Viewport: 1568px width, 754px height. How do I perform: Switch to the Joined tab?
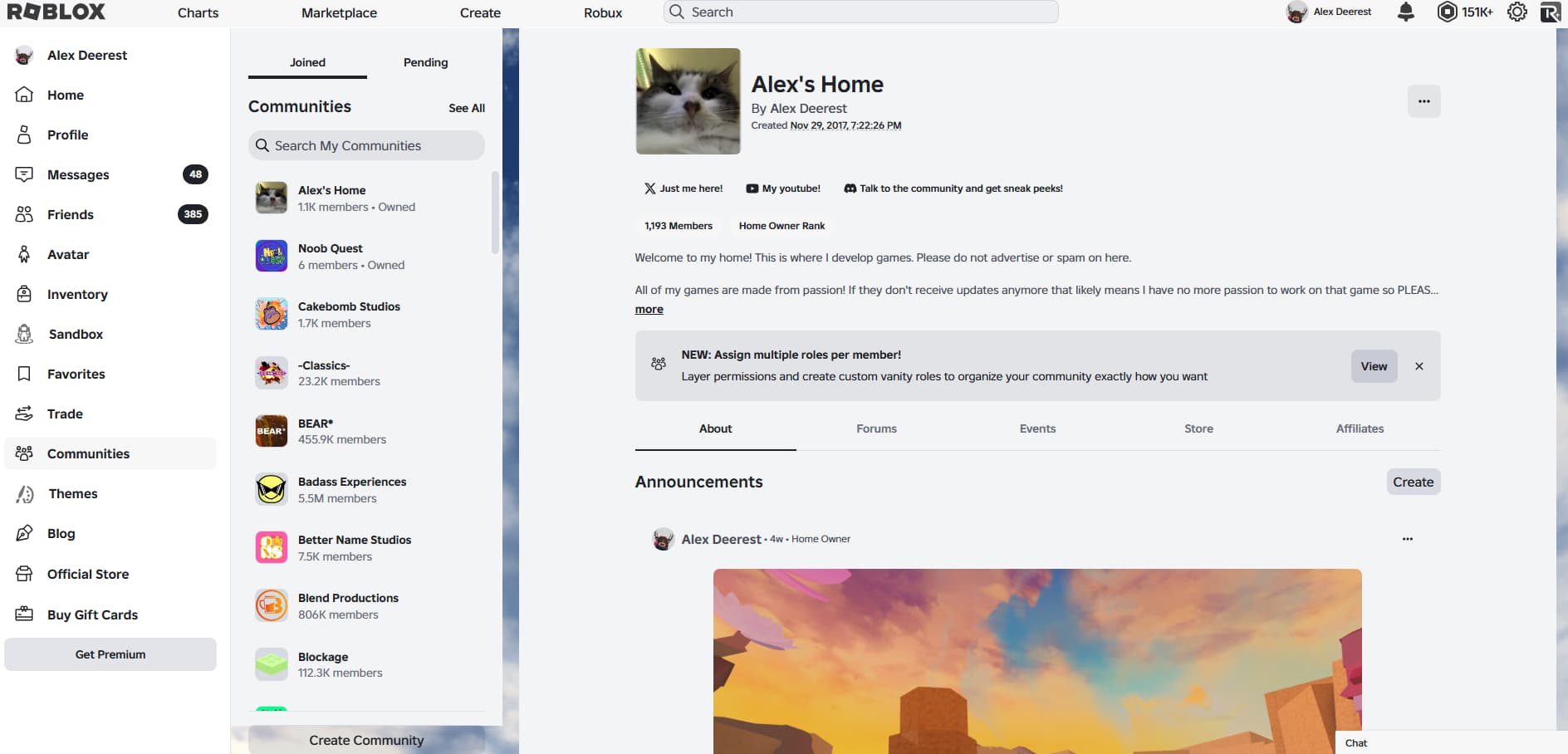pos(307,63)
